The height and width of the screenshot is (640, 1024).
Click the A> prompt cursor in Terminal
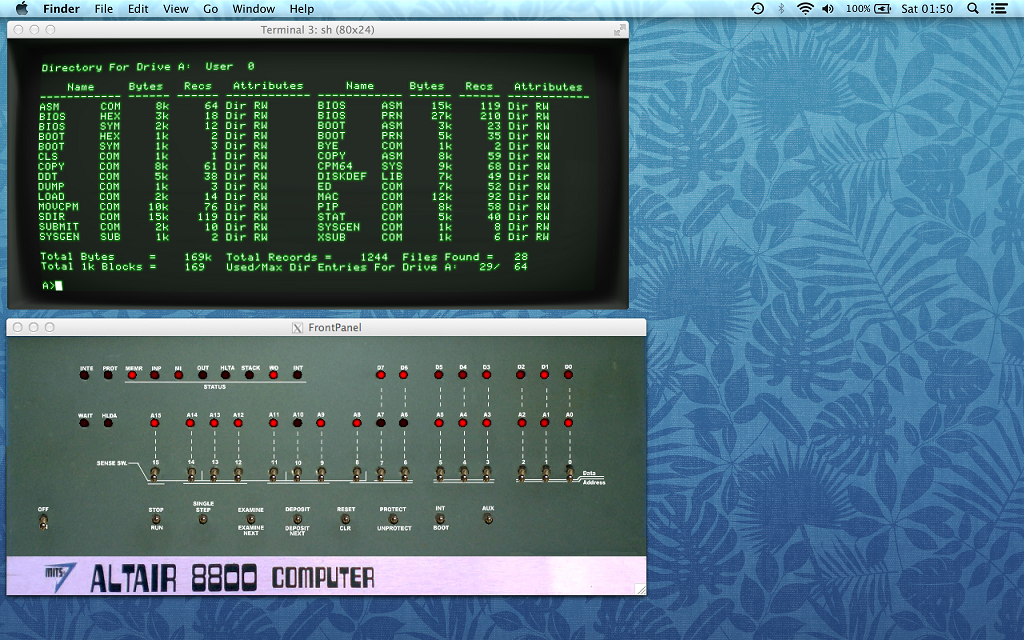(x=59, y=285)
